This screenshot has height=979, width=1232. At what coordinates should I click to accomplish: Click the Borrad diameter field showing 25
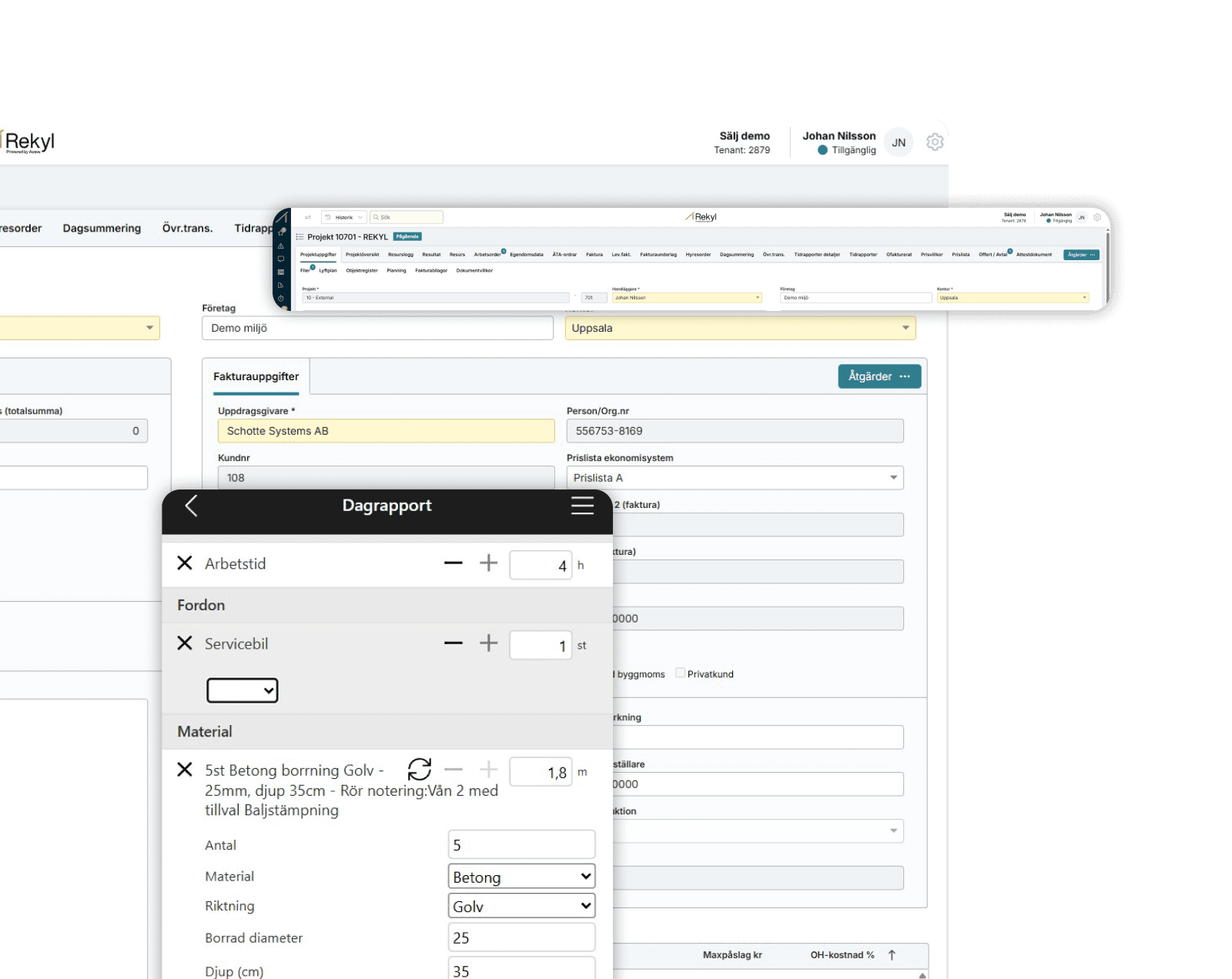pyautogui.click(x=521, y=937)
